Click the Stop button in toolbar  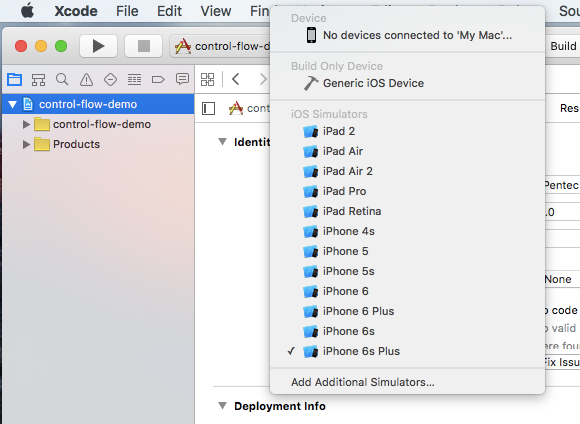coord(144,46)
